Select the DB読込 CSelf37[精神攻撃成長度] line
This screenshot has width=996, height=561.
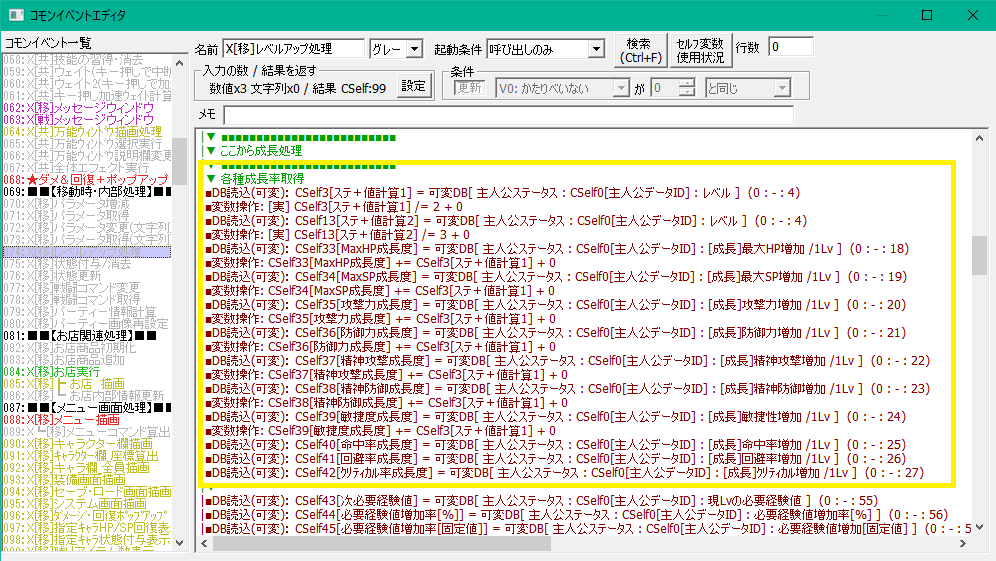point(567,360)
